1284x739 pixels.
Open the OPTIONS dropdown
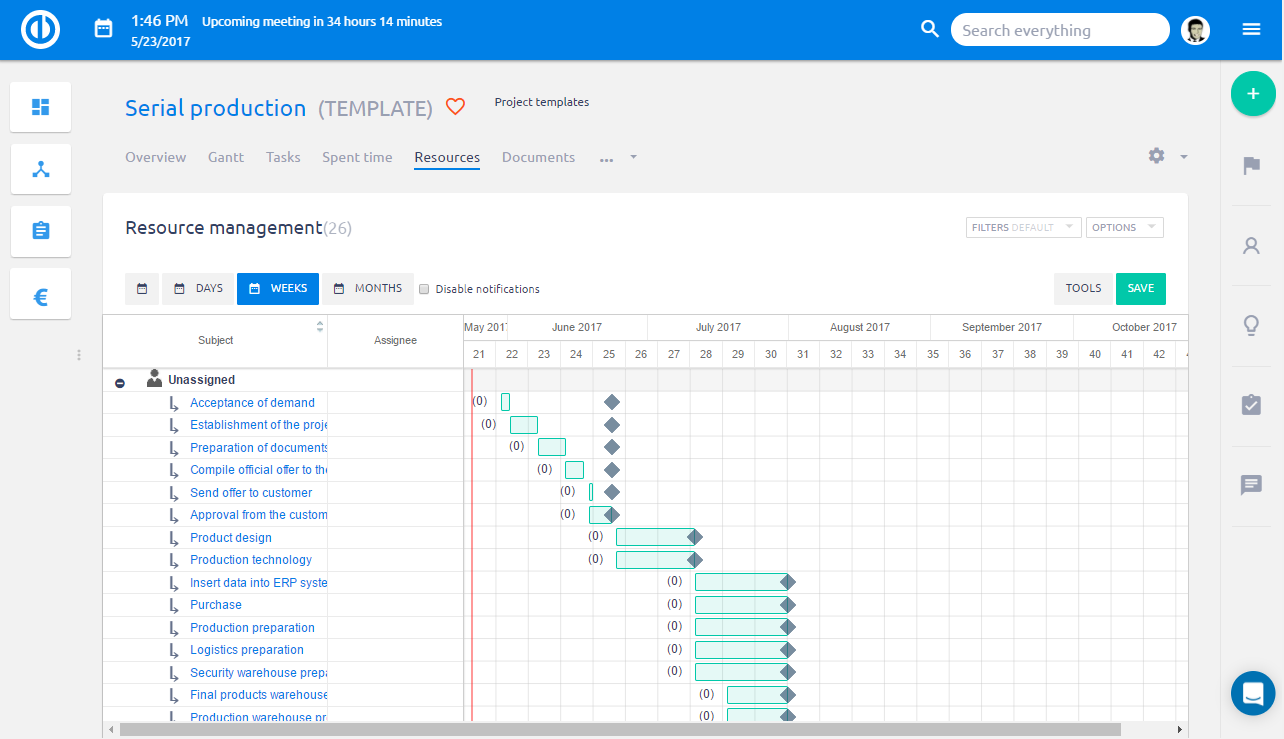pyautogui.click(x=1124, y=227)
